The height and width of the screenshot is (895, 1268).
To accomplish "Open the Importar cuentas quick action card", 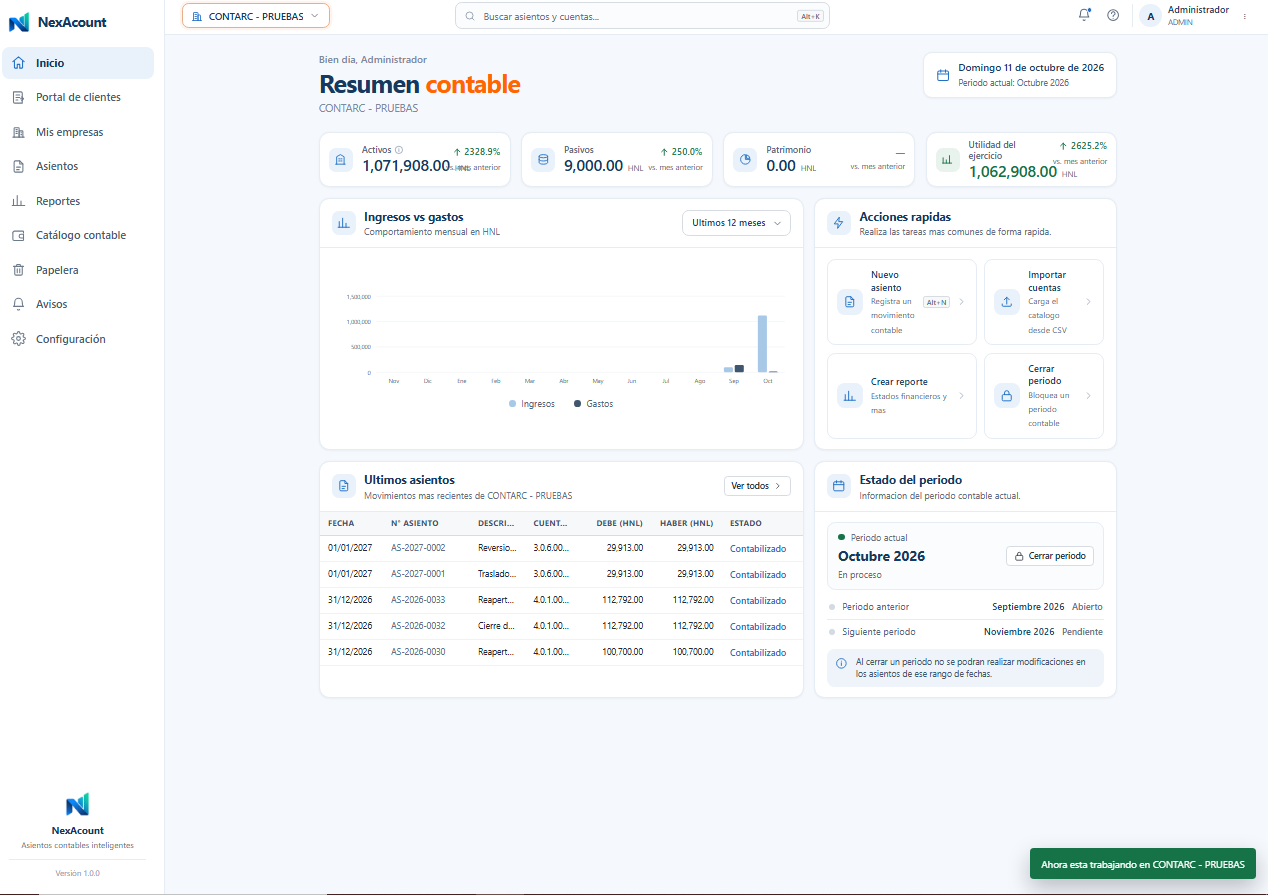I will (1044, 302).
